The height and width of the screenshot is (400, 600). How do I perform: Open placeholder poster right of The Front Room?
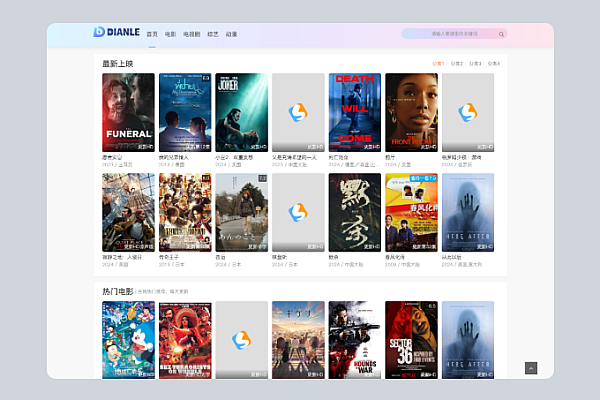tap(468, 113)
